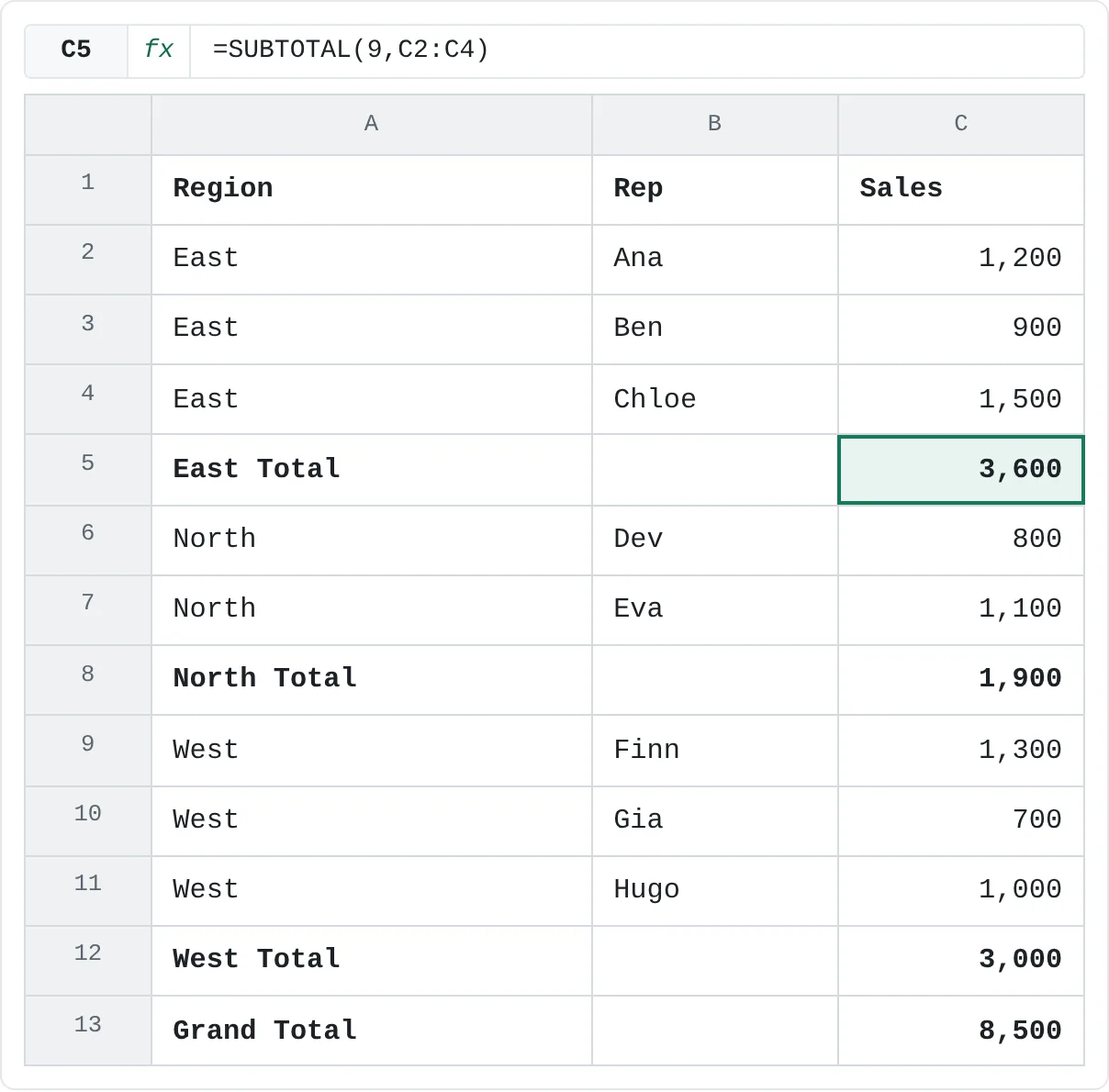Click the sales value 700
This screenshot has height=1092, width=1109.
[961, 821]
